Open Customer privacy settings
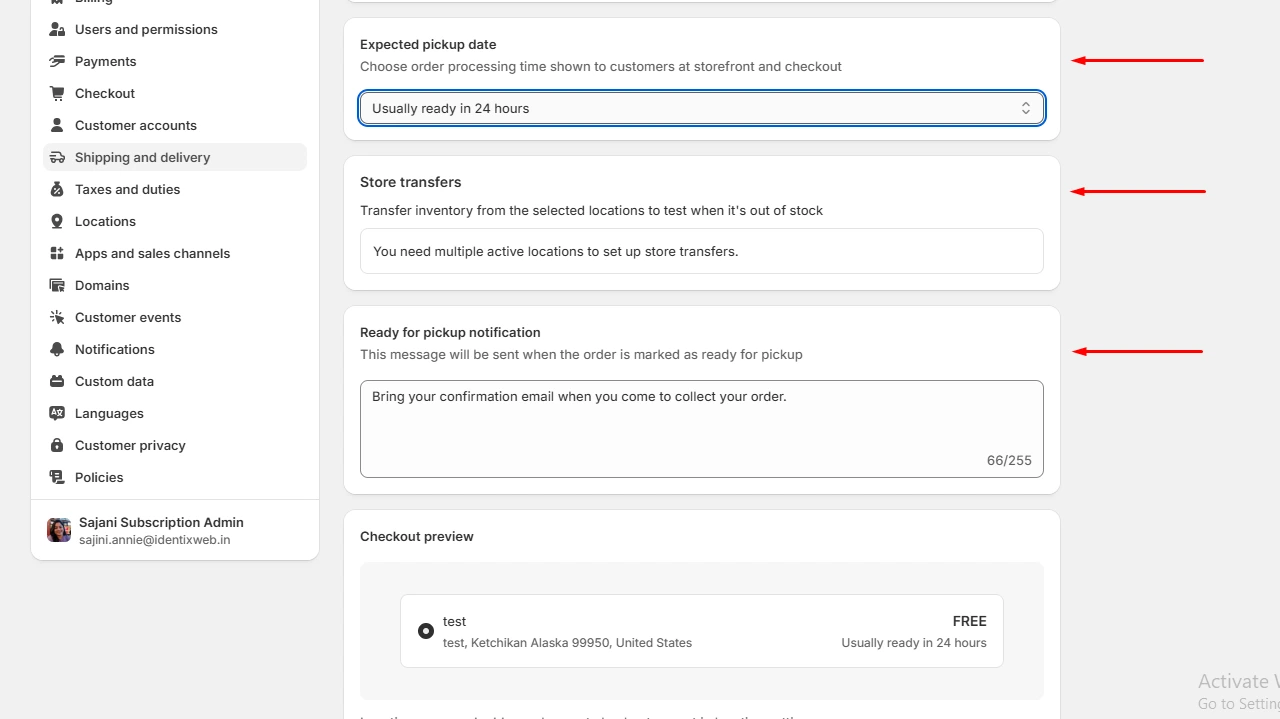1280x719 pixels. pyautogui.click(x=175, y=445)
